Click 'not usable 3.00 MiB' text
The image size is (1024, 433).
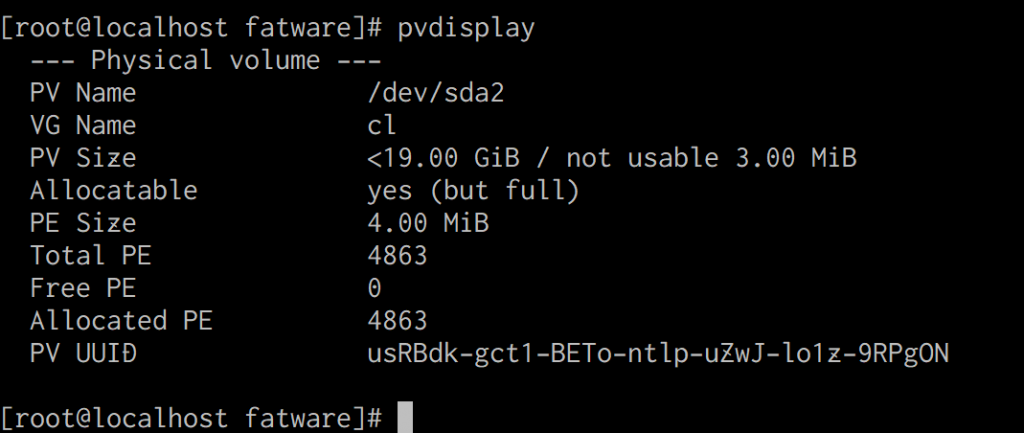pyautogui.click(x=711, y=158)
